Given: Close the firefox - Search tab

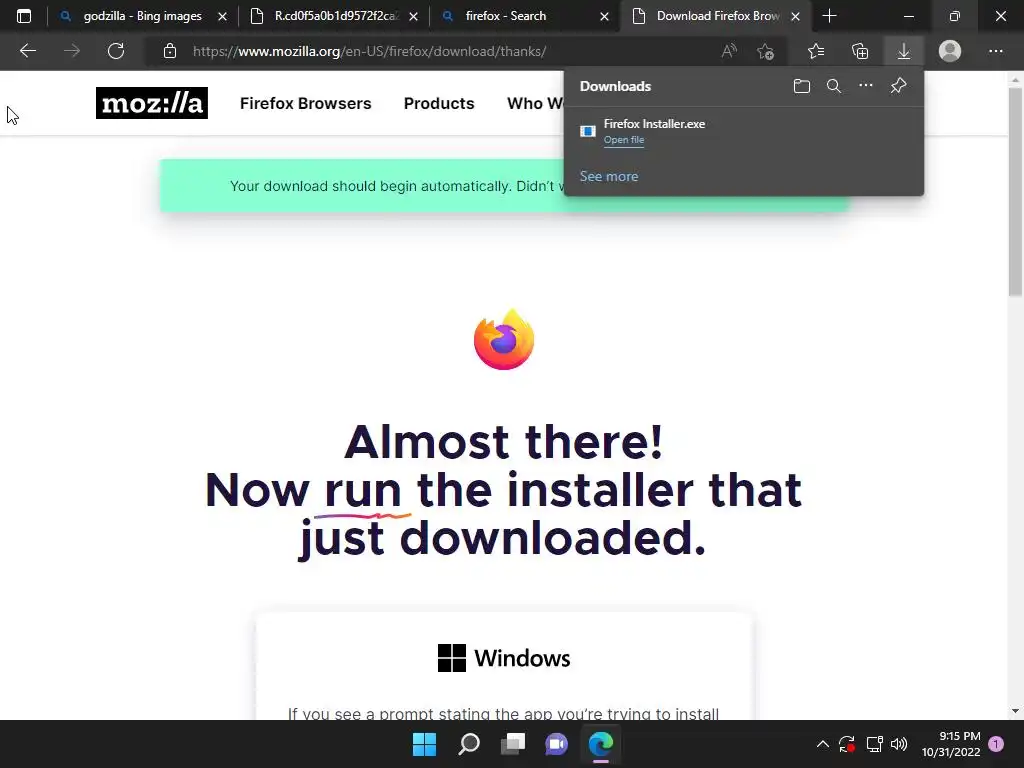Looking at the screenshot, I should click(604, 16).
